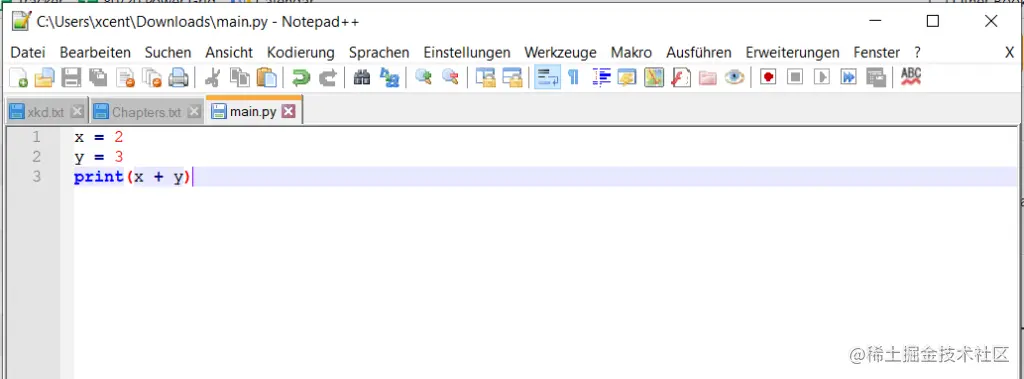
Task: Click the code line 'y = 3'
Action: (99, 157)
